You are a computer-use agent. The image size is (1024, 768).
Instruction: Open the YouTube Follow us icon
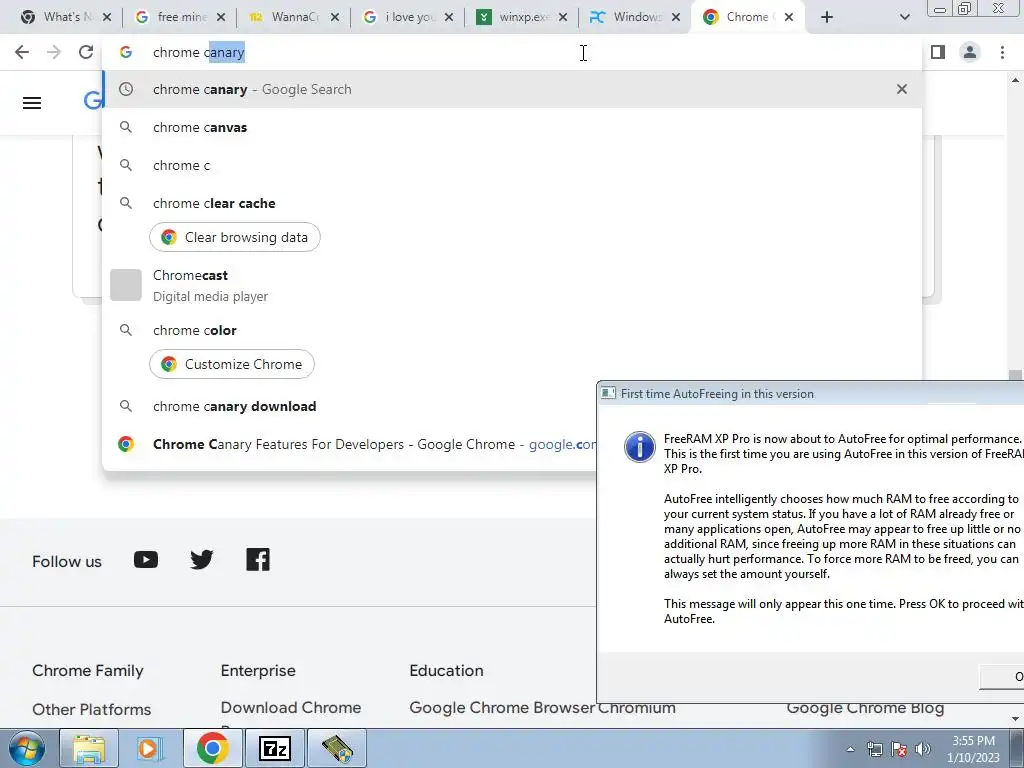click(146, 560)
